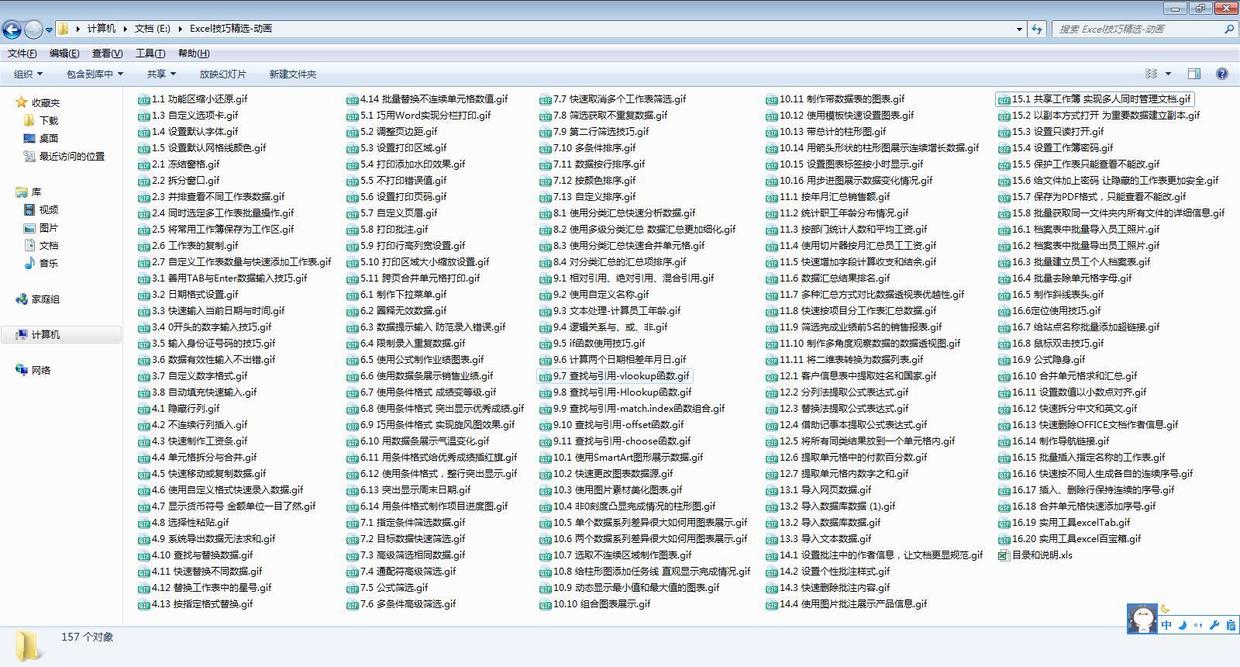This screenshot has height=667, width=1240.
Task: Click the 放映幻灯片 button
Action: point(222,74)
